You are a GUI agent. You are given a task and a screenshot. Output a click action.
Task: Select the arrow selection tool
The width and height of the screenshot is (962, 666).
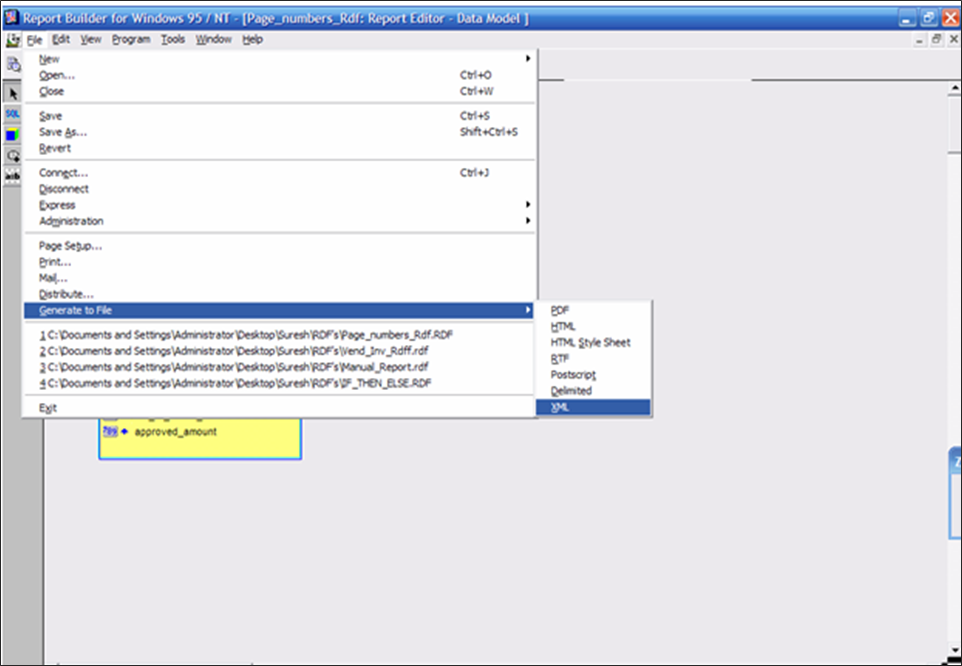[14, 92]
